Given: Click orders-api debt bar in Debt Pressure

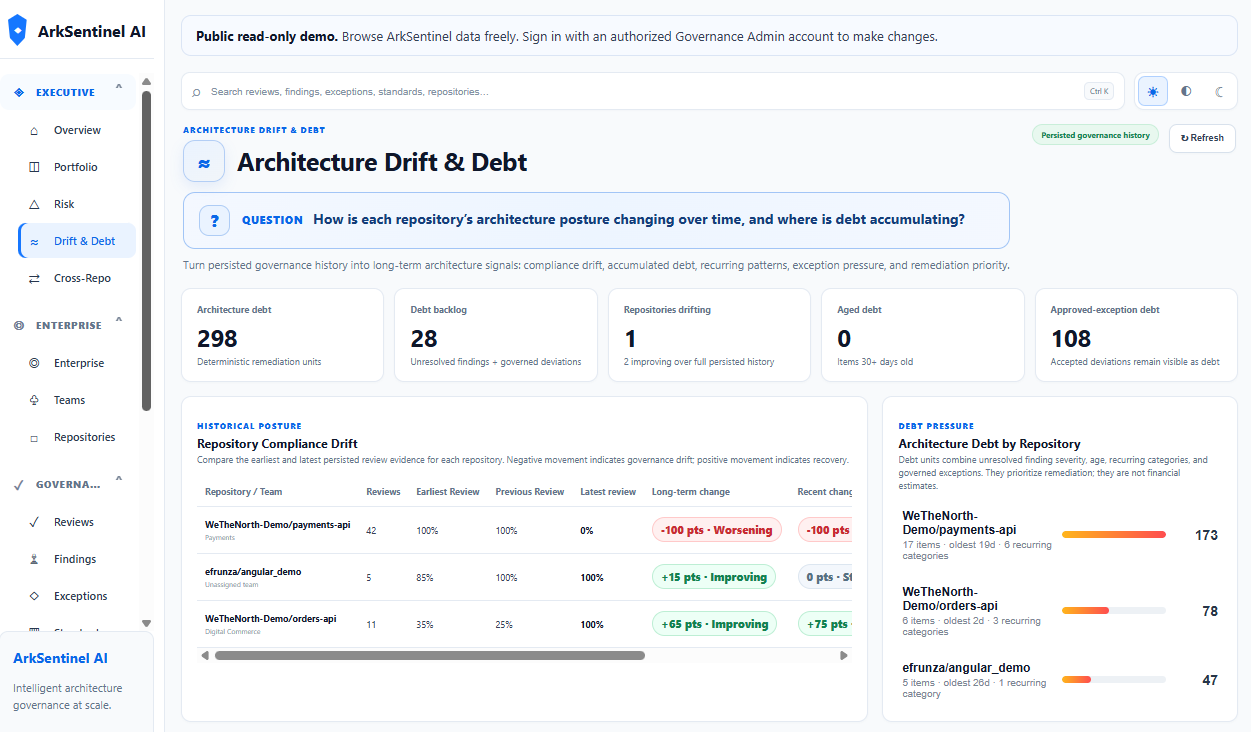Looking at the screenshot, I should coord(1113,610).
